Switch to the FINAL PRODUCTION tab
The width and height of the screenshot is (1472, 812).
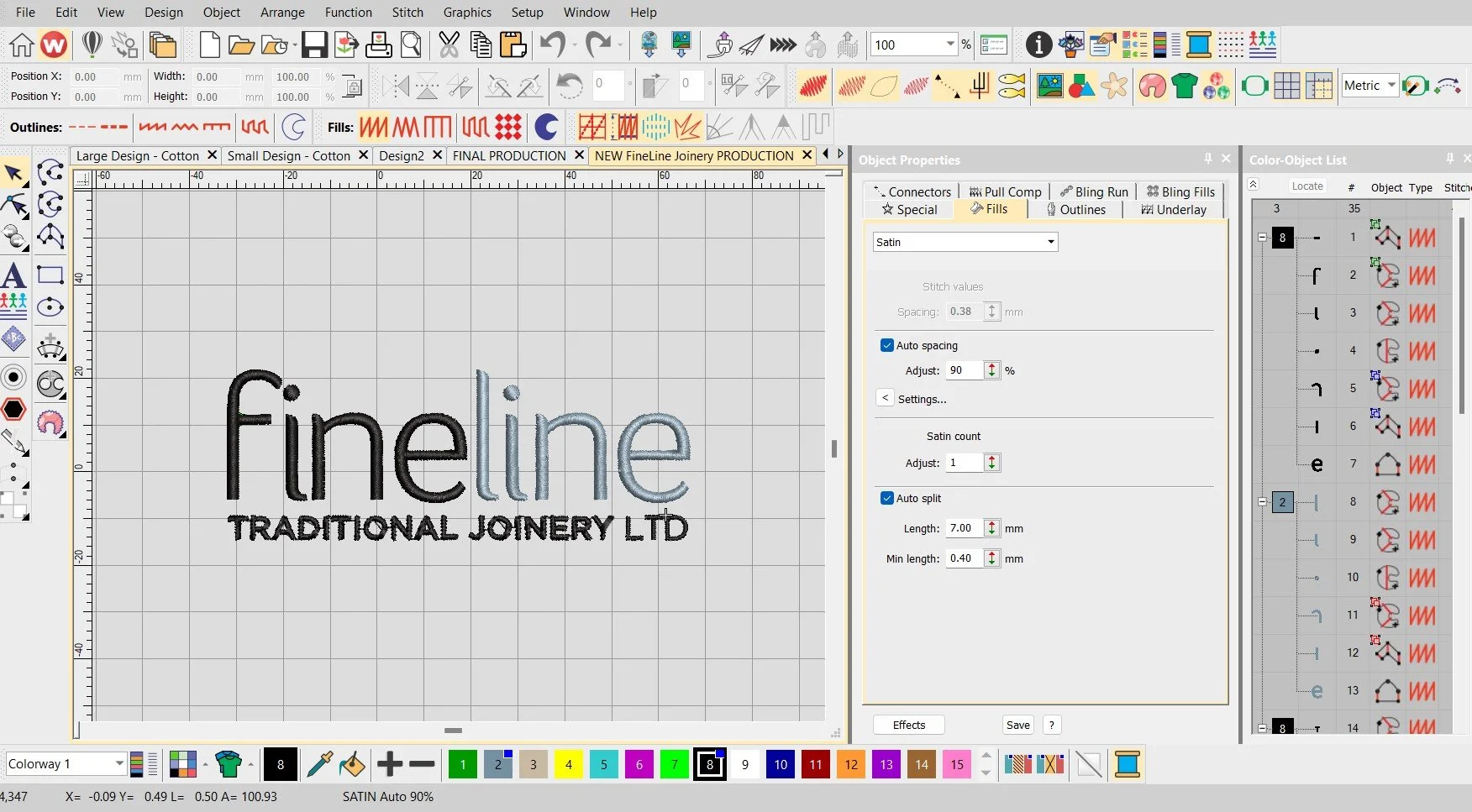[x=509, y=155]
